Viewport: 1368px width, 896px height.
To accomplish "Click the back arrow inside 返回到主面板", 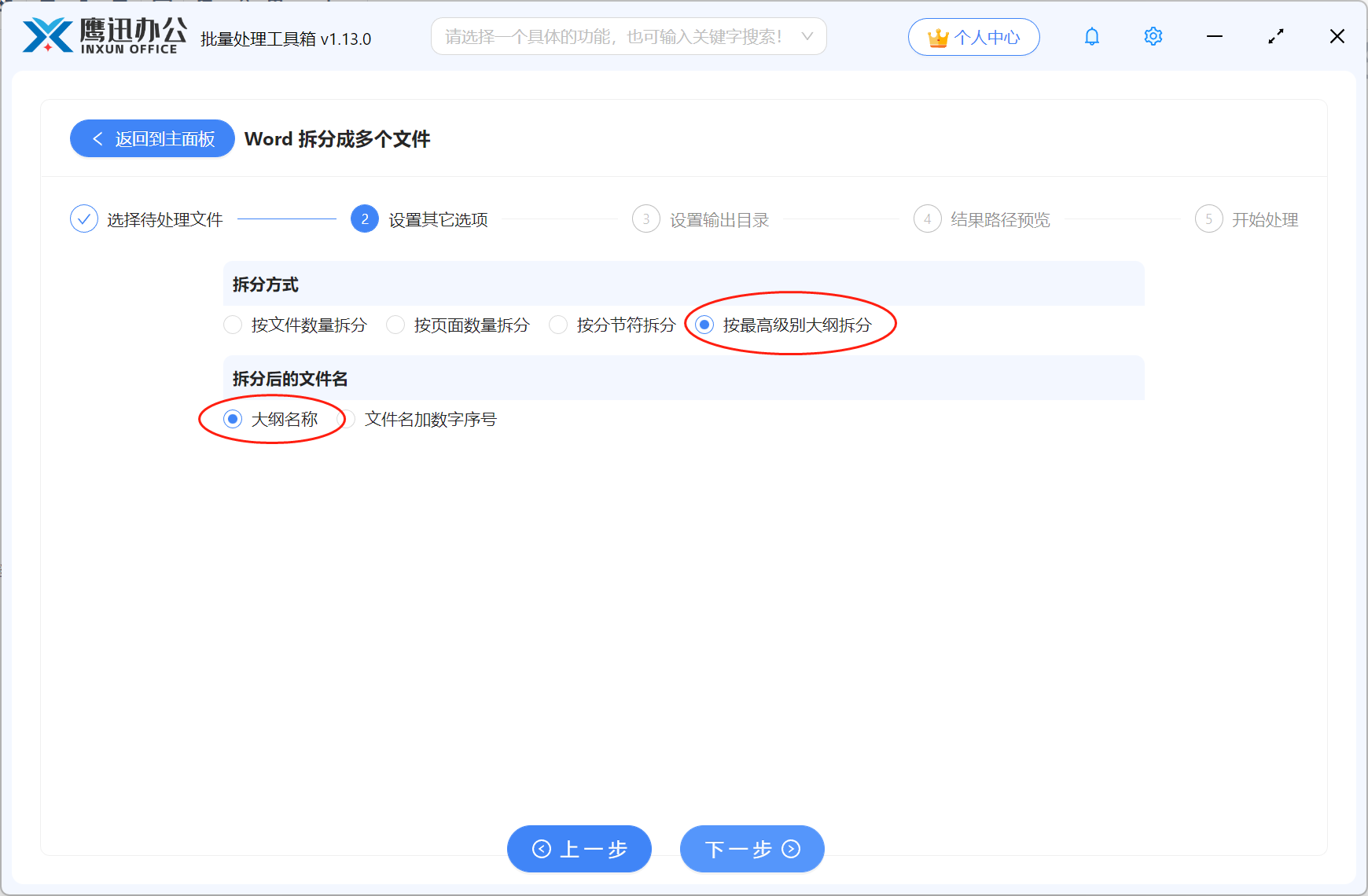I will click(x=97, y=138).
